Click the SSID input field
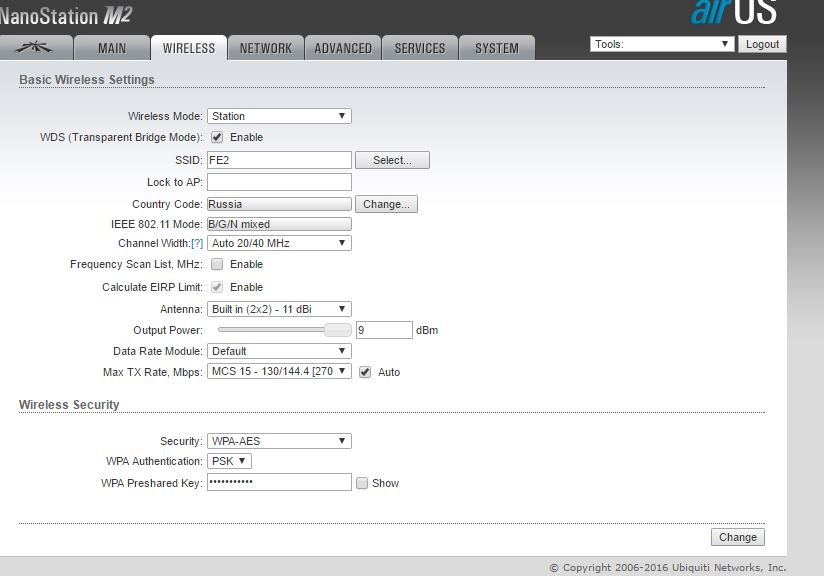 click(279, 160)
